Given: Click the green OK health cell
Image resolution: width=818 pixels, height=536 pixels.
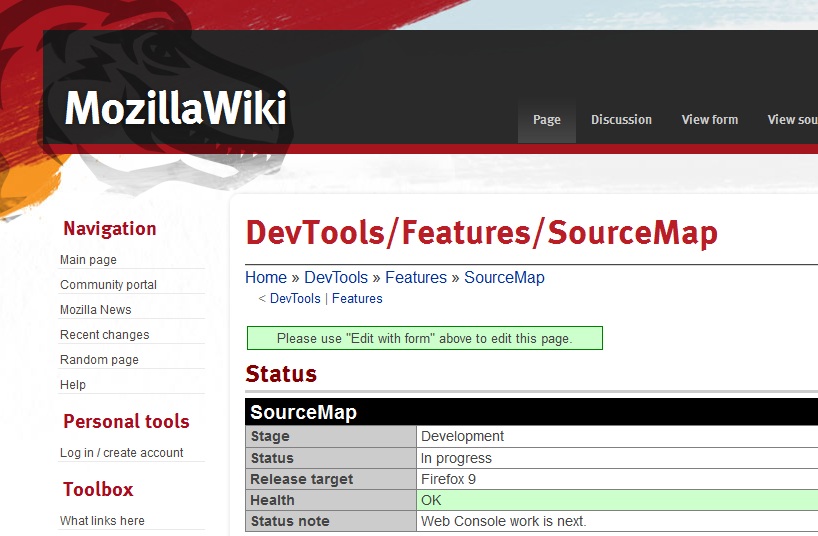Looking at the screenshot, I should (x=617, y=500).
